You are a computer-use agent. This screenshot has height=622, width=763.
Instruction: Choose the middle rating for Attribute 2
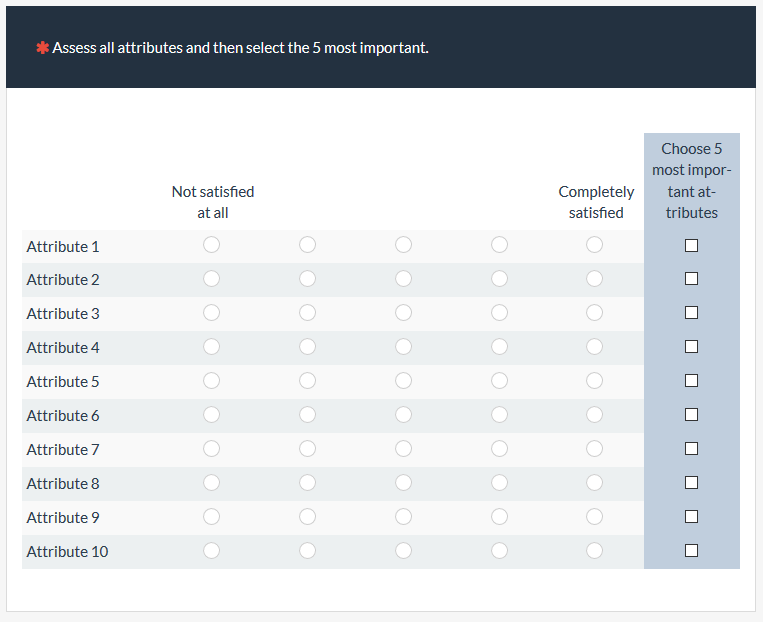click(403, 279)
